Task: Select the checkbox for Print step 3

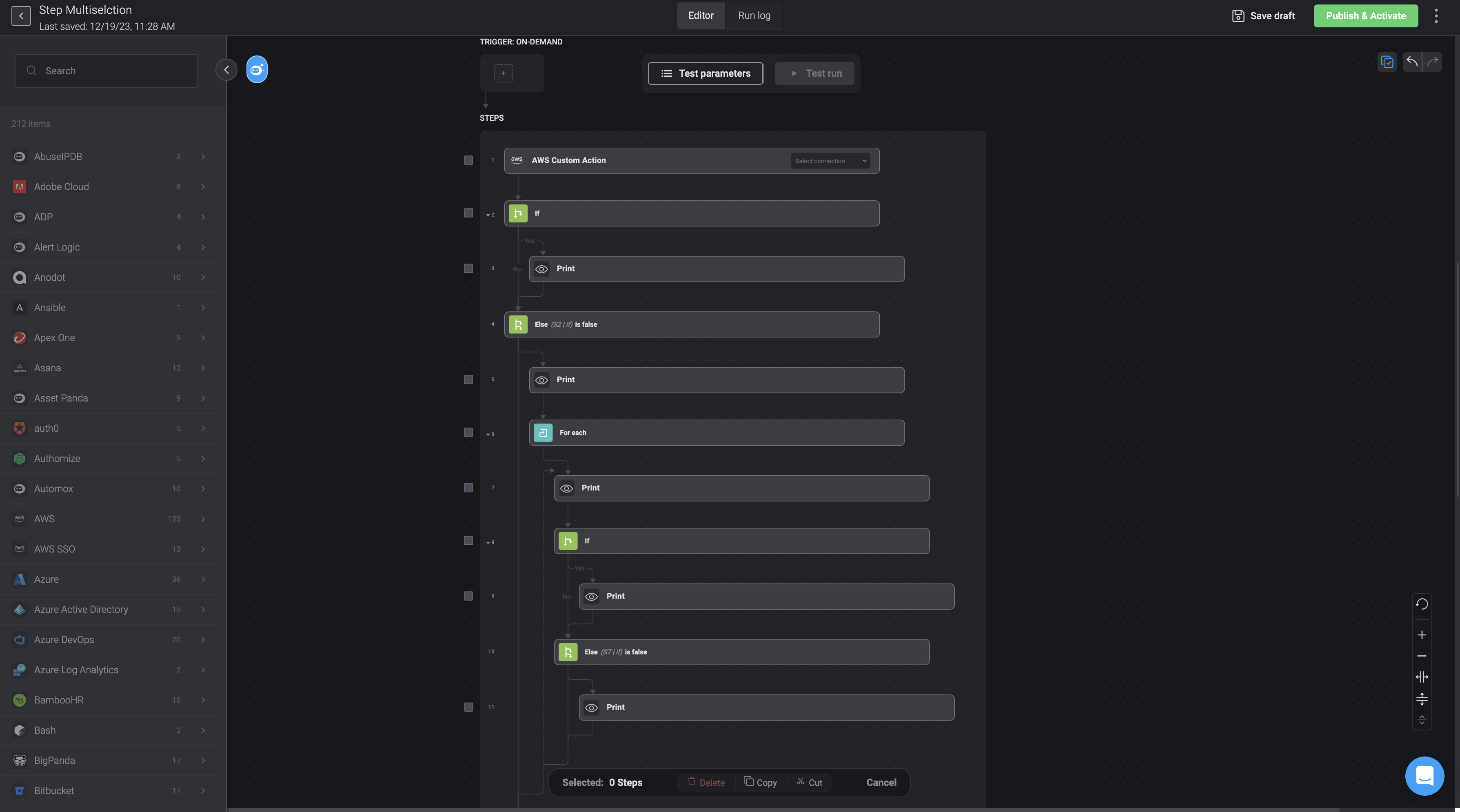Action: pyautogui.click(x=468, y=268)
